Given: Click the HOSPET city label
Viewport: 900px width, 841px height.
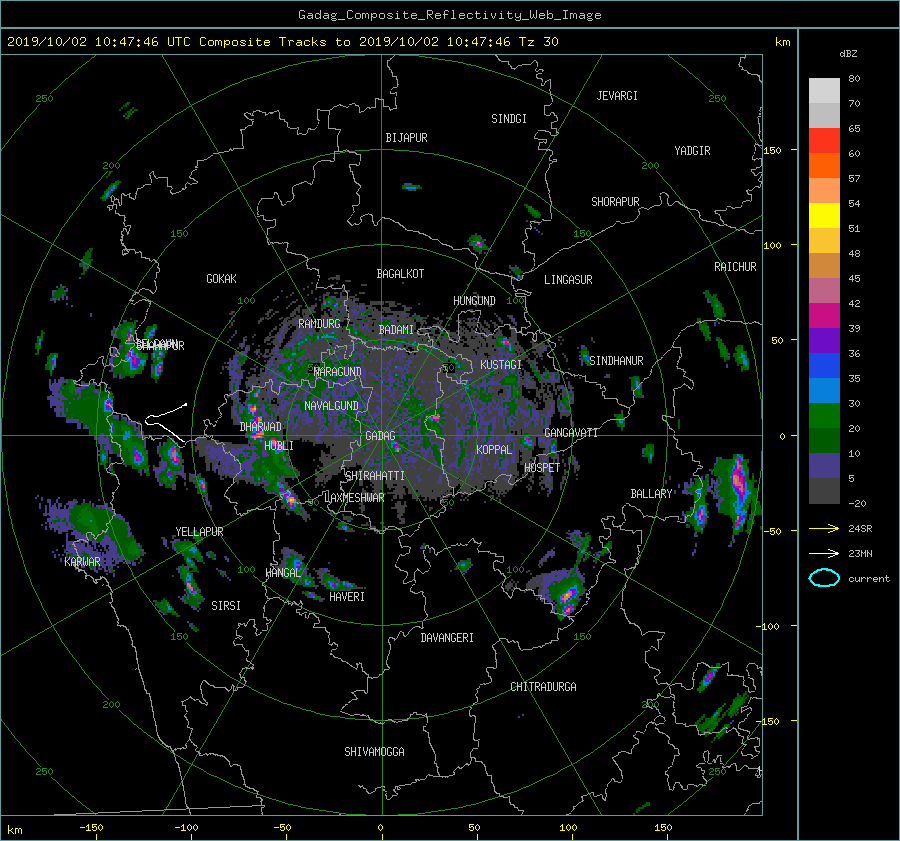Looking at the screenshot, I should click(542, 468).
